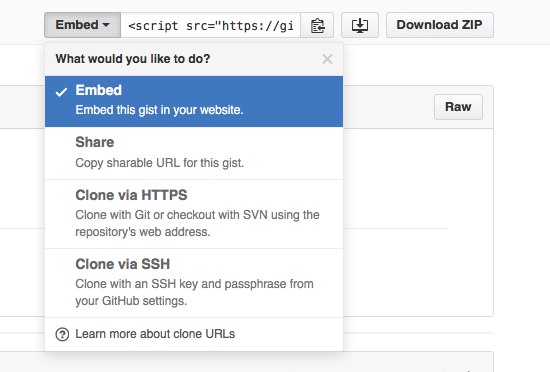Viewport: 550px width, 372px height.
Task: Open the 'Learn more about clone URLs' link
Action: (155, 334)
